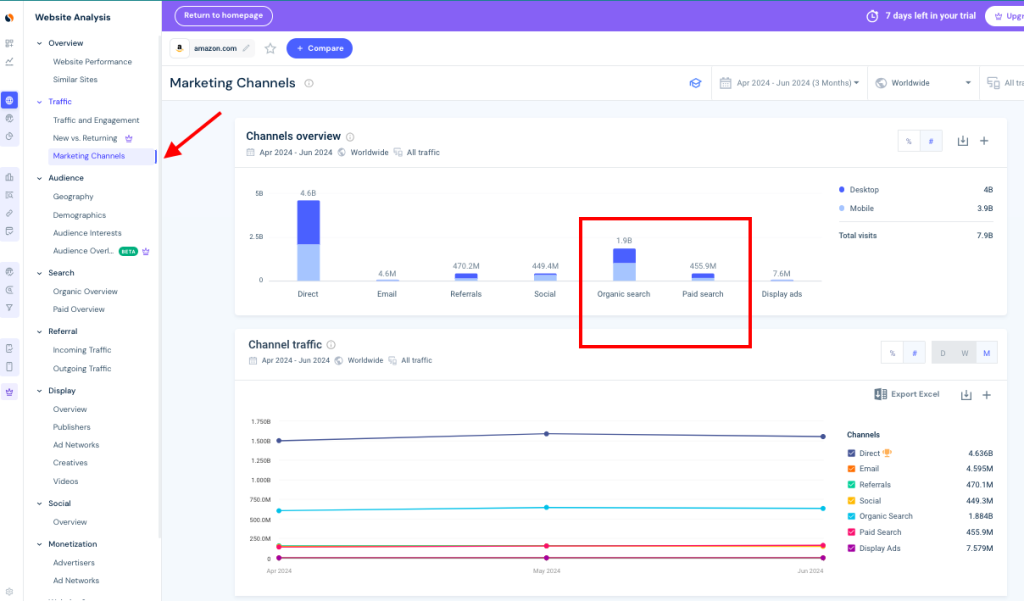Image resolution: width=1024 pixels, height=601 pixels.
Task: Open Traffic and Engagement in sidebar
Action: [96, 120]
